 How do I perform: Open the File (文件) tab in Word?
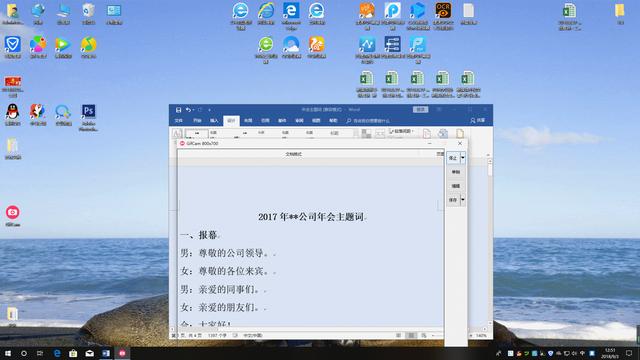(179, 121)
